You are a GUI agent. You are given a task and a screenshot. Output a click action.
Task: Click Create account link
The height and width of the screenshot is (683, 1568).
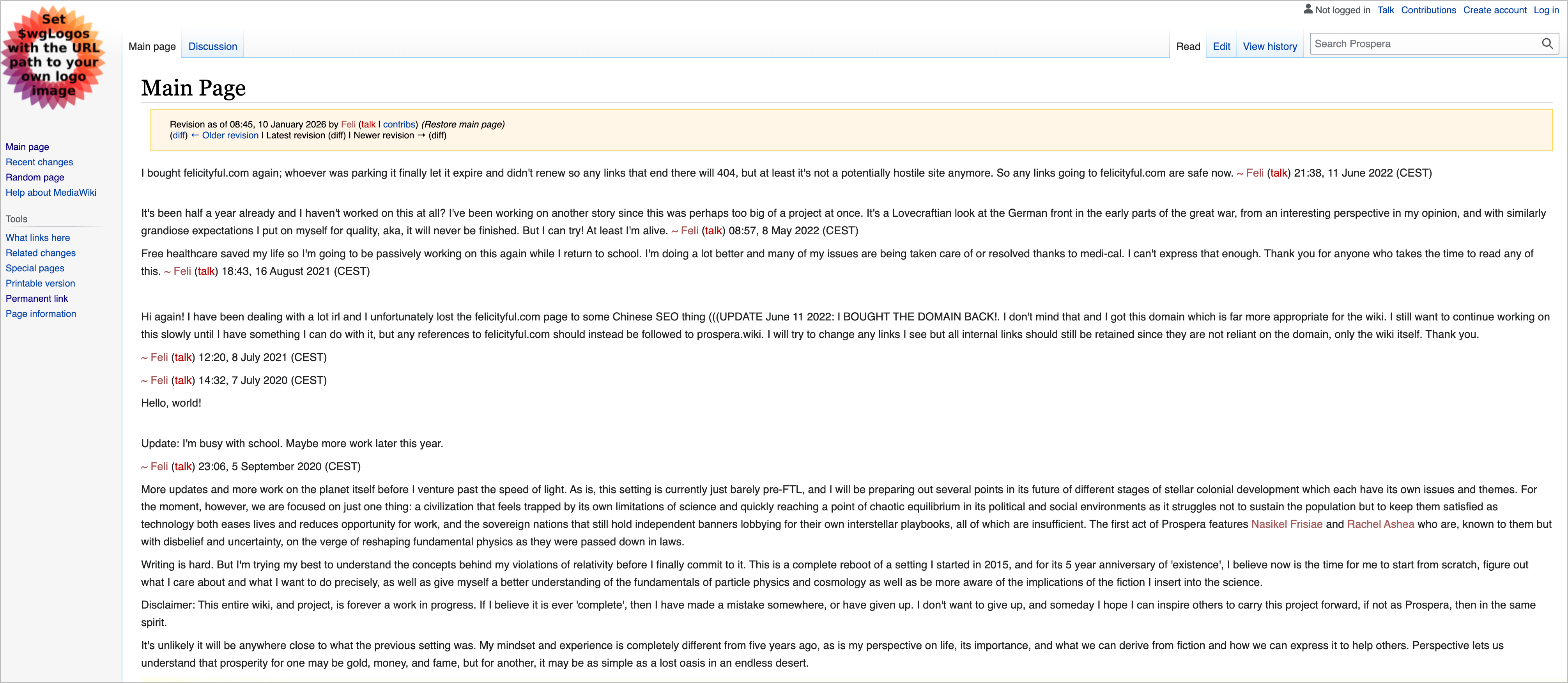[x=1494, y=10]
